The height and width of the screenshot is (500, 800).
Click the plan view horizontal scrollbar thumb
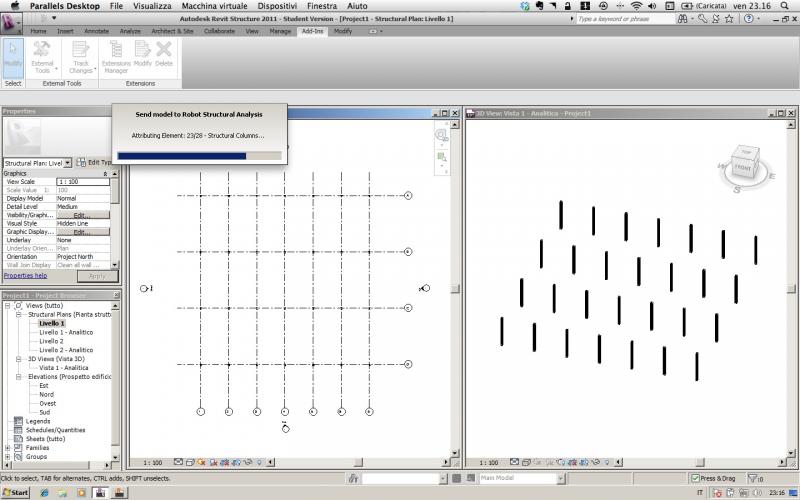click(358, 463)
